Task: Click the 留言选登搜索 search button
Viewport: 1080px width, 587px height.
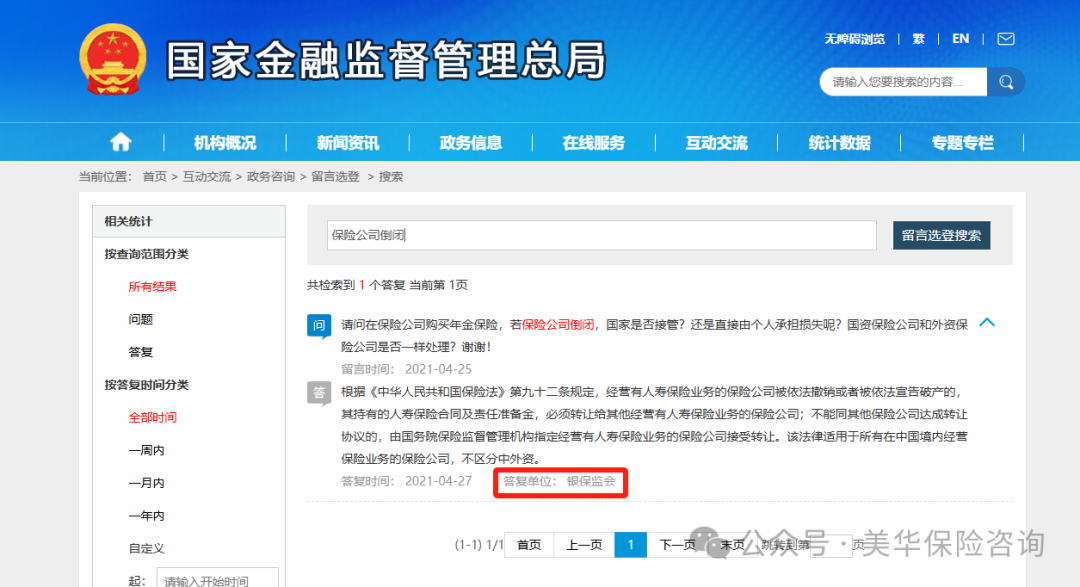Action: [941, 235]
